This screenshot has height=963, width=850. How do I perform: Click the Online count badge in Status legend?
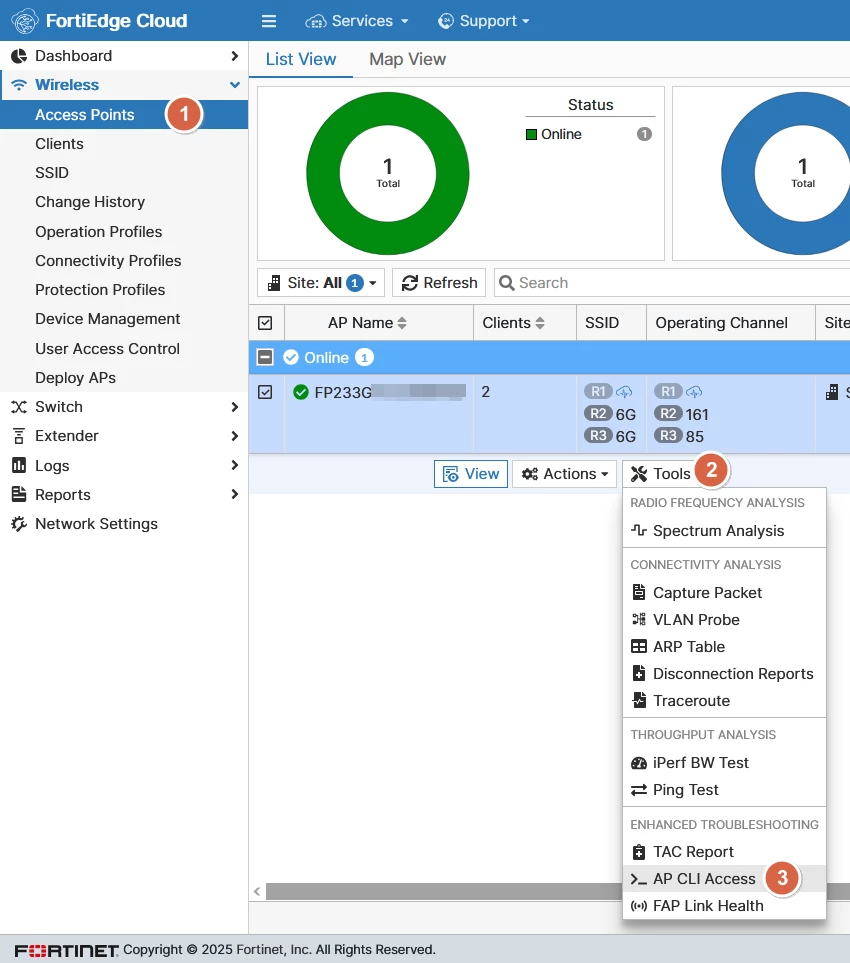tap(644, 134)
